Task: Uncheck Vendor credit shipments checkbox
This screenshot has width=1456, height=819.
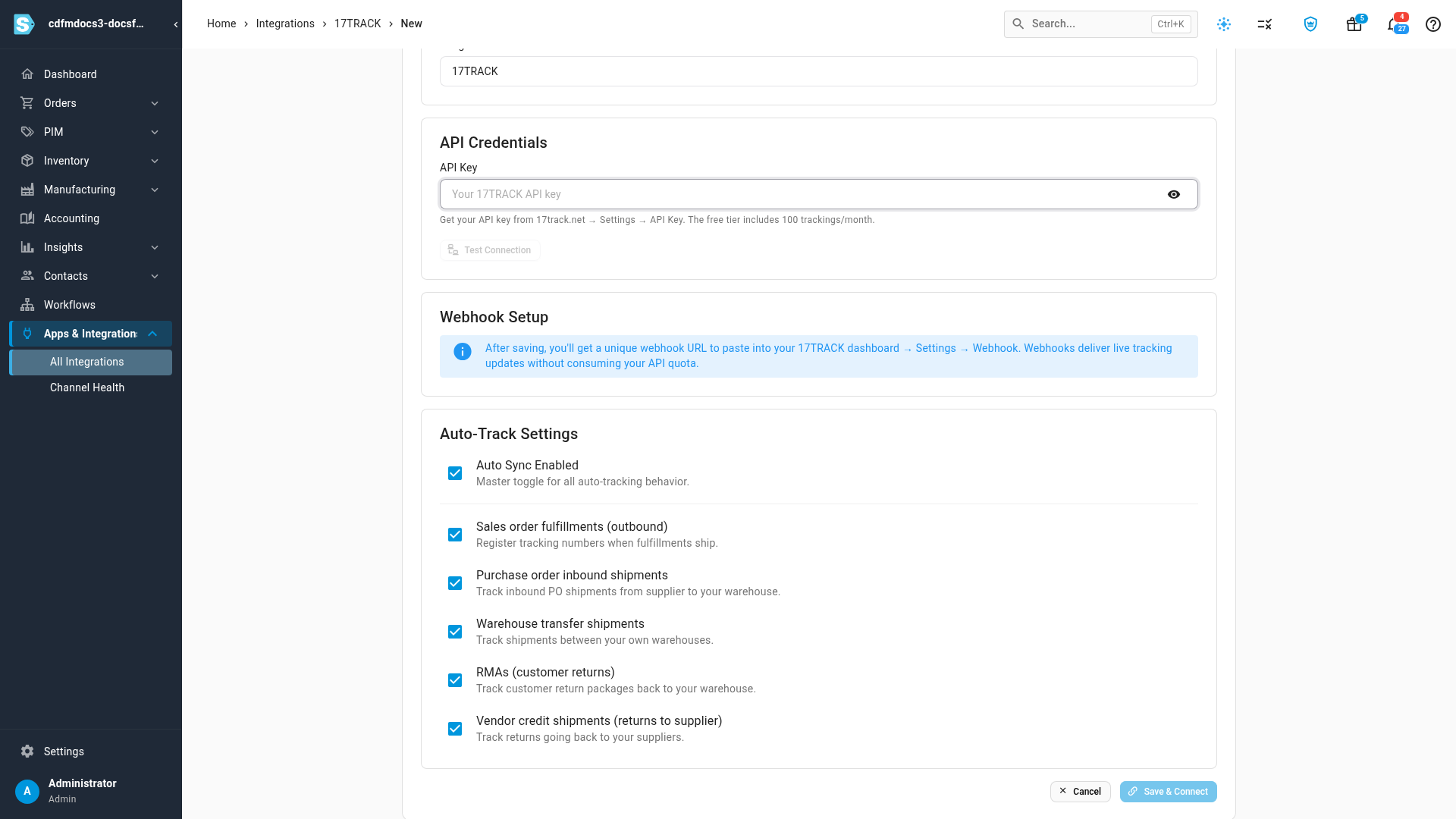Action: click(455, 729)
